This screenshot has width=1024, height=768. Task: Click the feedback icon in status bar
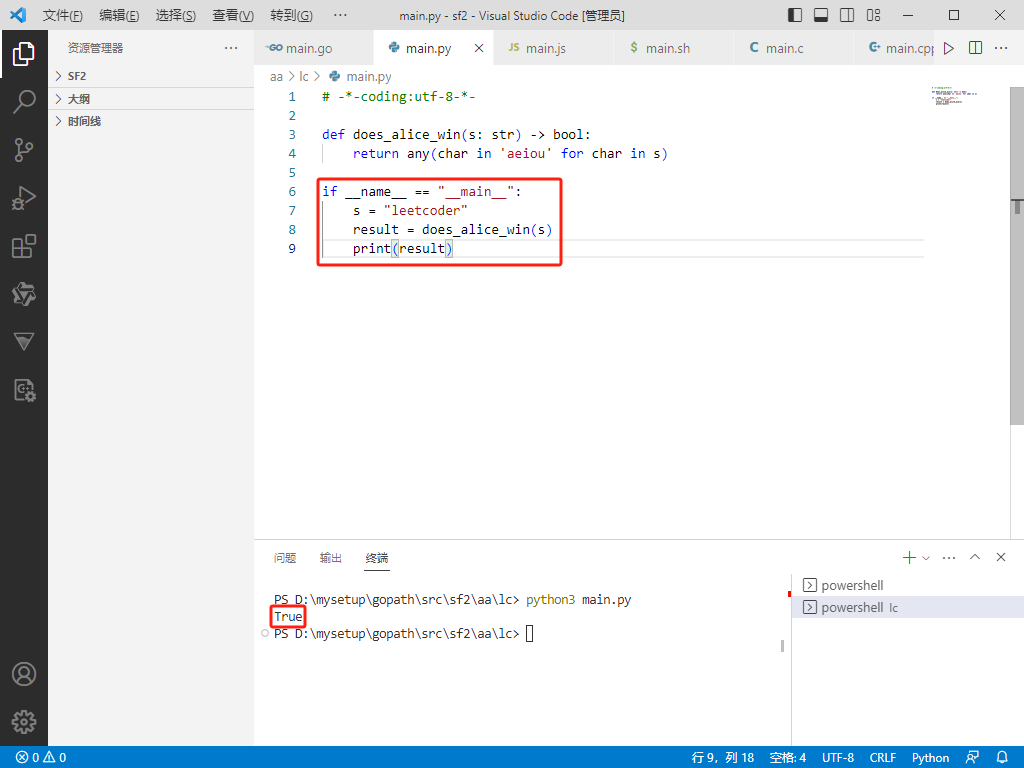pyautogui.click(x=972, y=758)
